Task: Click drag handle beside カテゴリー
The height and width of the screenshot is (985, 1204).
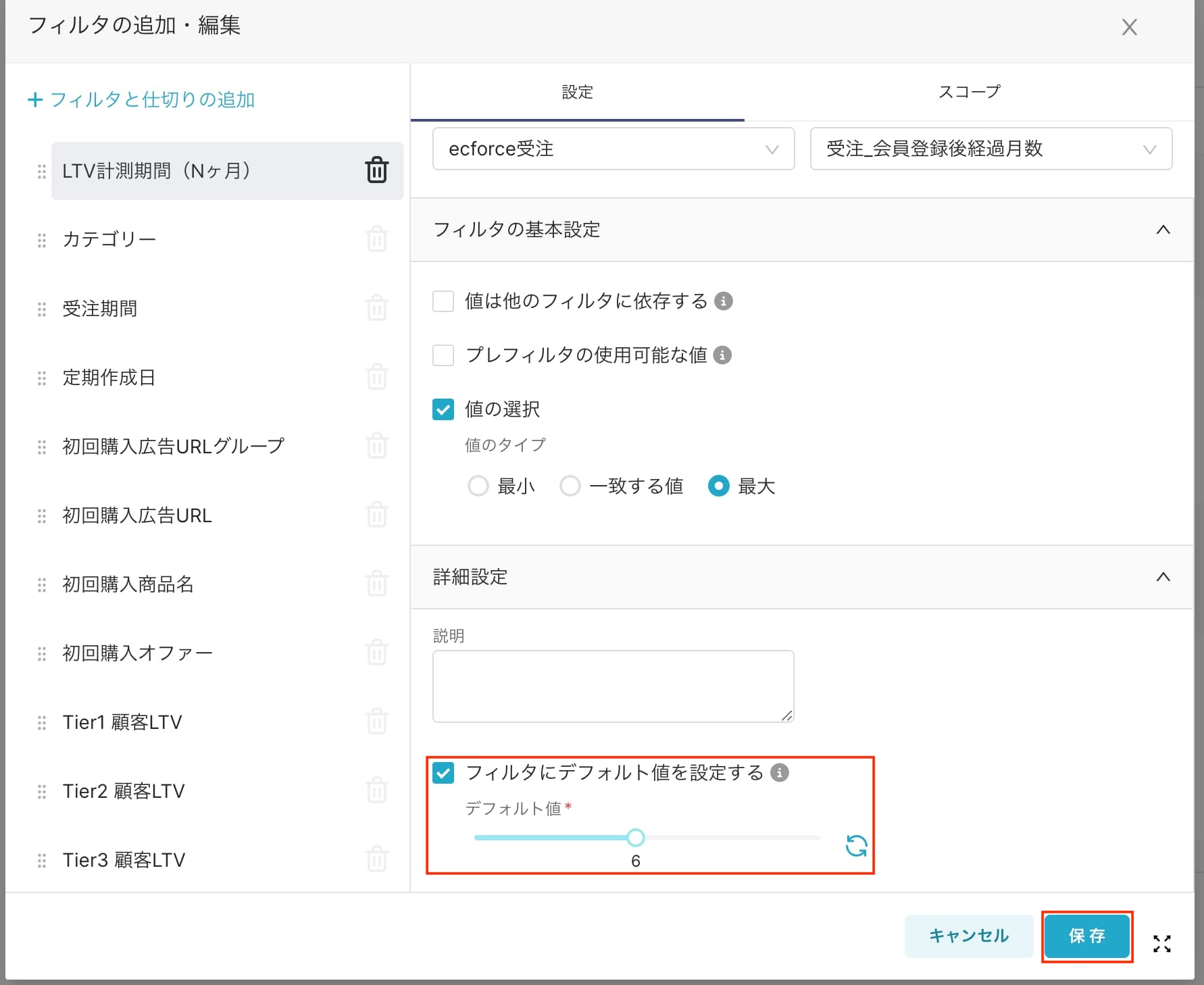Action: tap(42, 241)
